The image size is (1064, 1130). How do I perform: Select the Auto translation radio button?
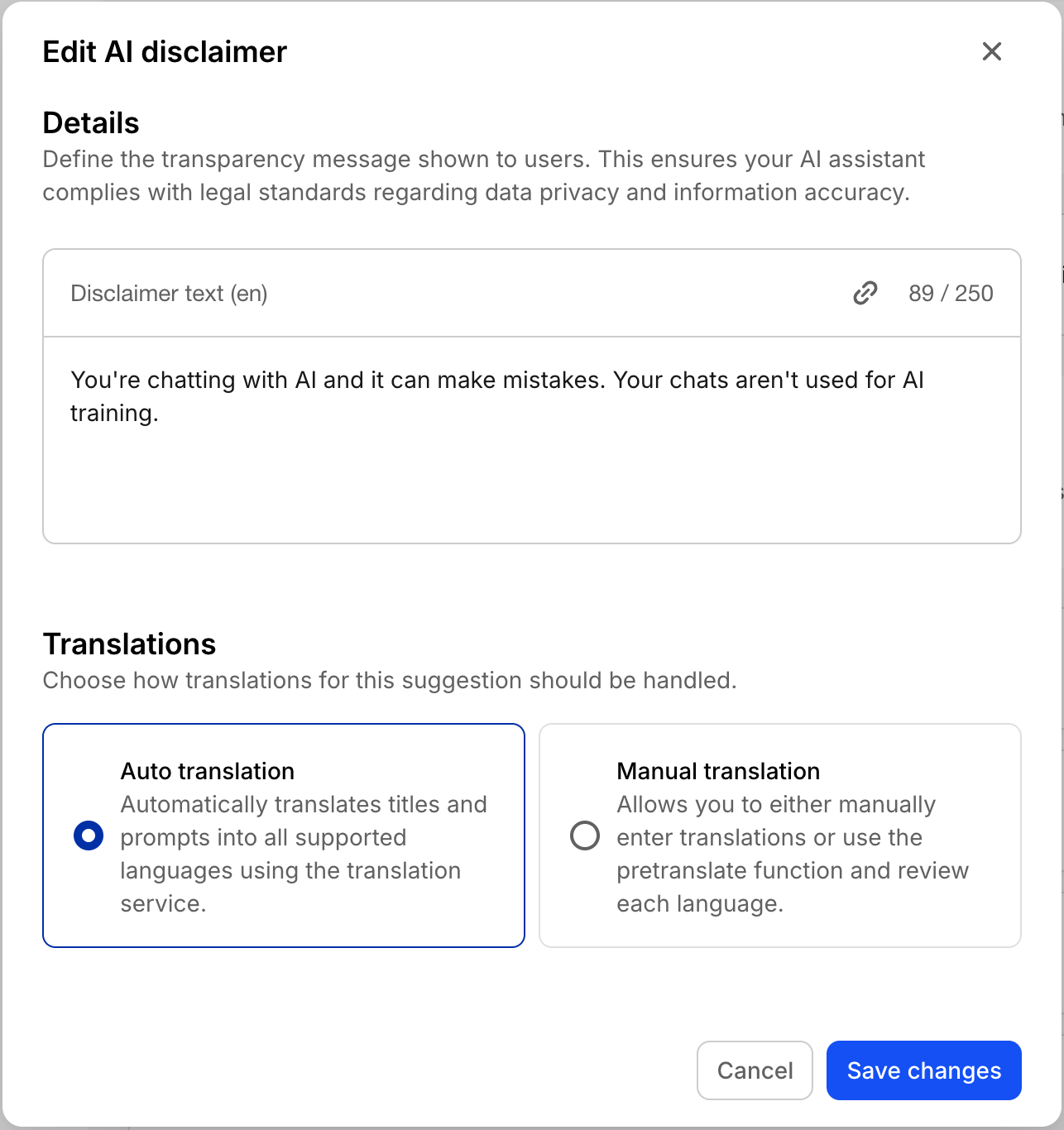coord(89,836)
